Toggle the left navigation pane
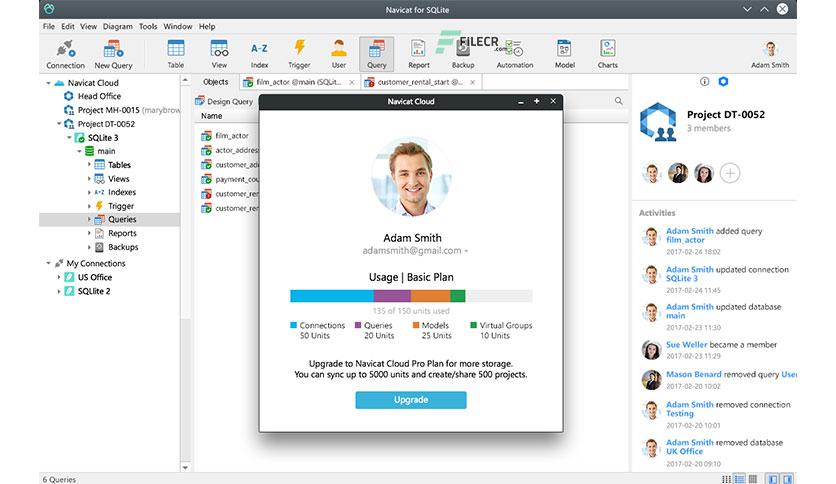The image size is (836, 484). tap(773, 479)
